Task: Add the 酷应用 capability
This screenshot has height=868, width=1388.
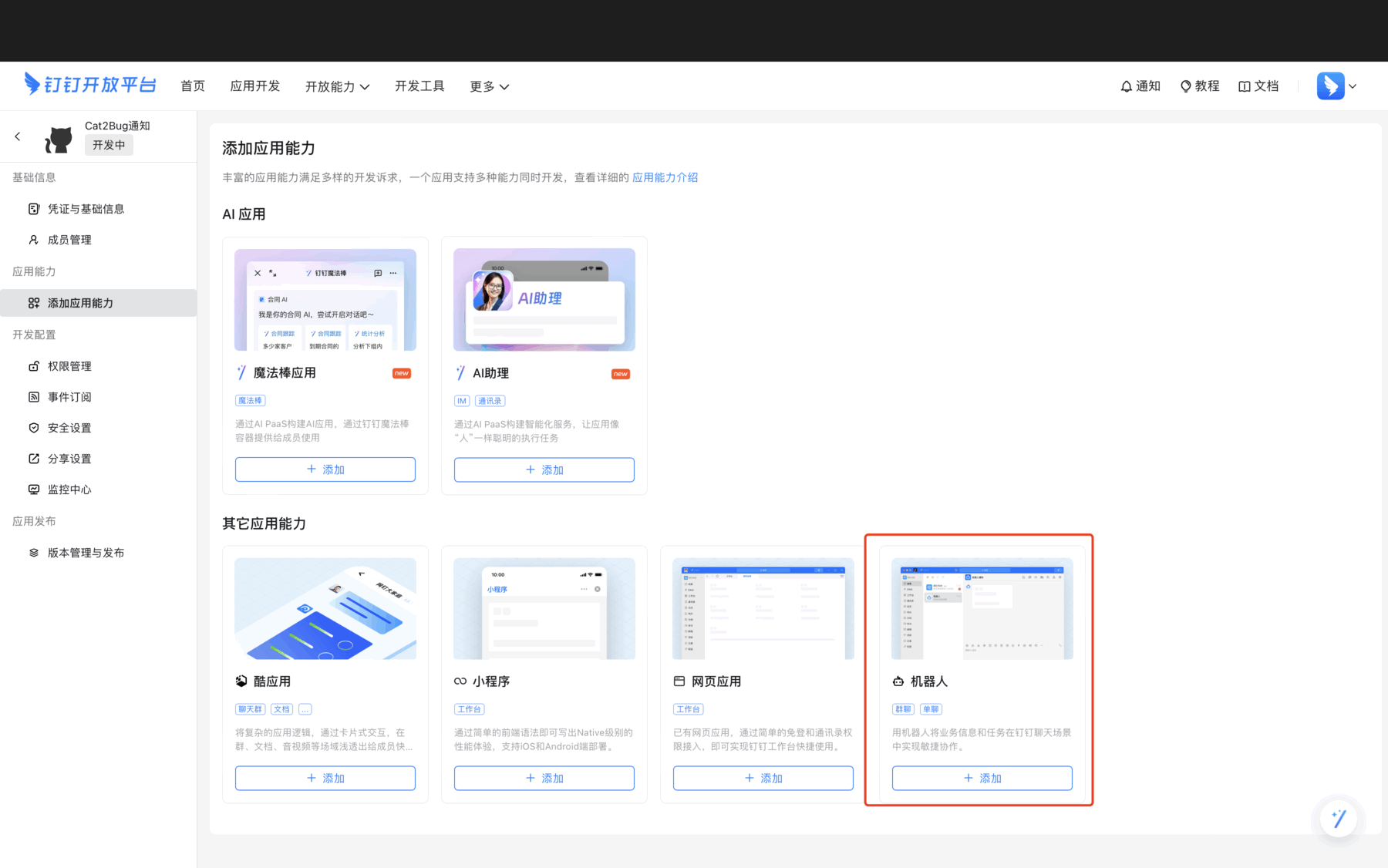Action: tap(325, 779)
